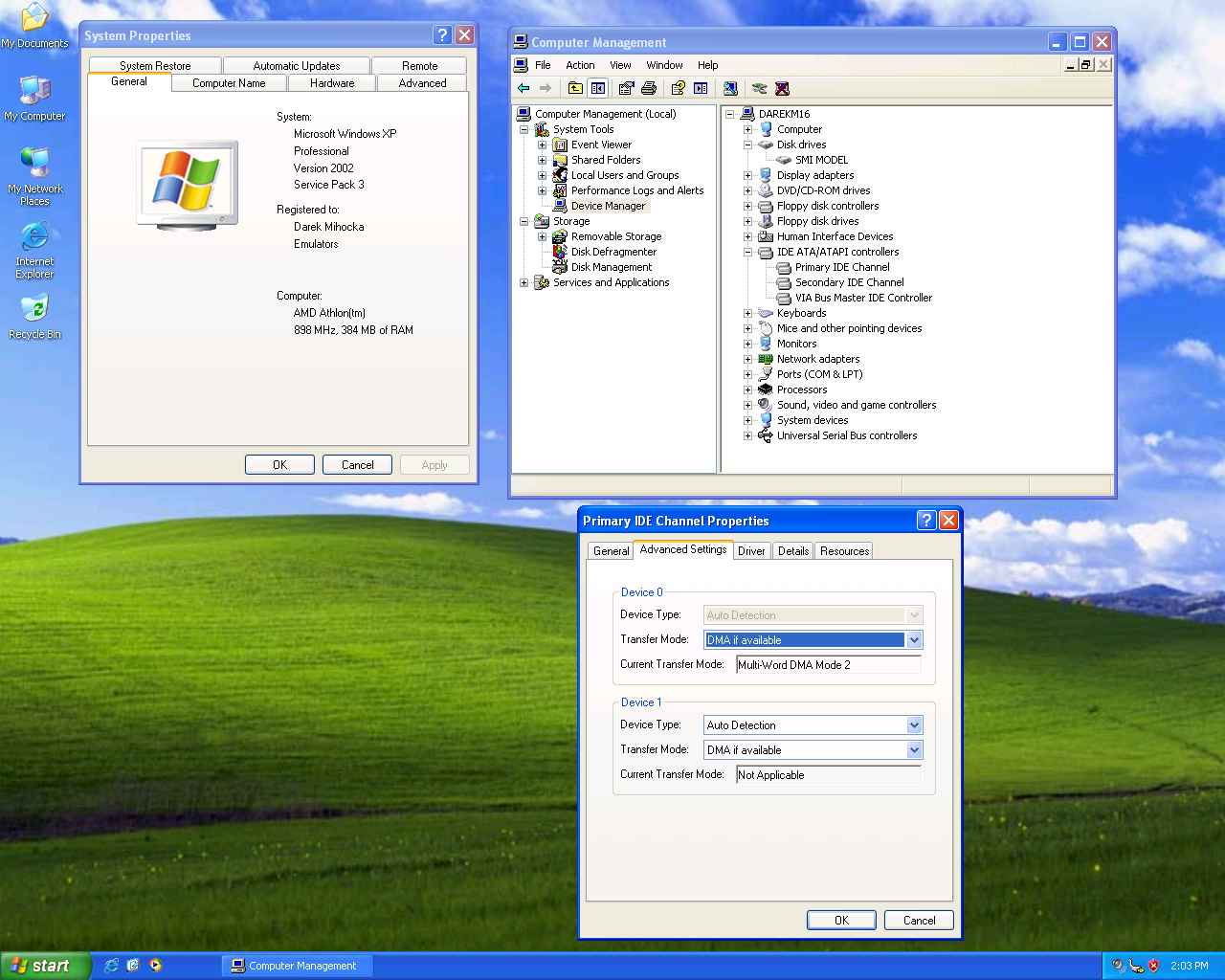Viewport: 1225px width, 980px height.
Task: Select the Internet Explorer desktop icon
Action: [x=34, y=250]
